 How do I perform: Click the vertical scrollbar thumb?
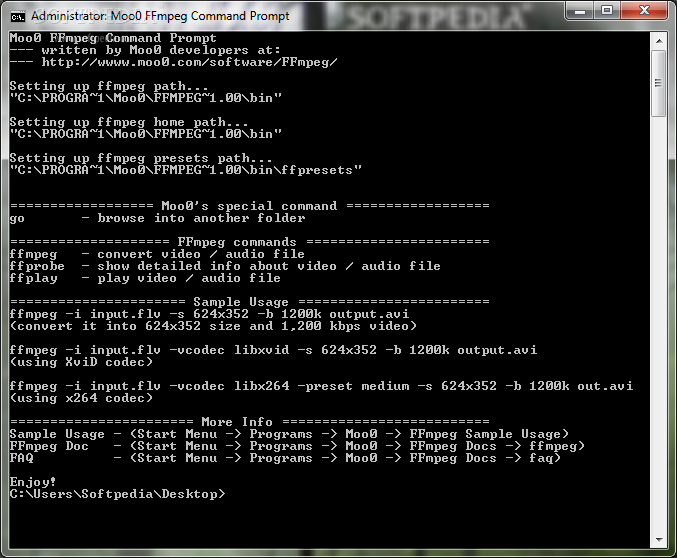[x=659, y=83]
